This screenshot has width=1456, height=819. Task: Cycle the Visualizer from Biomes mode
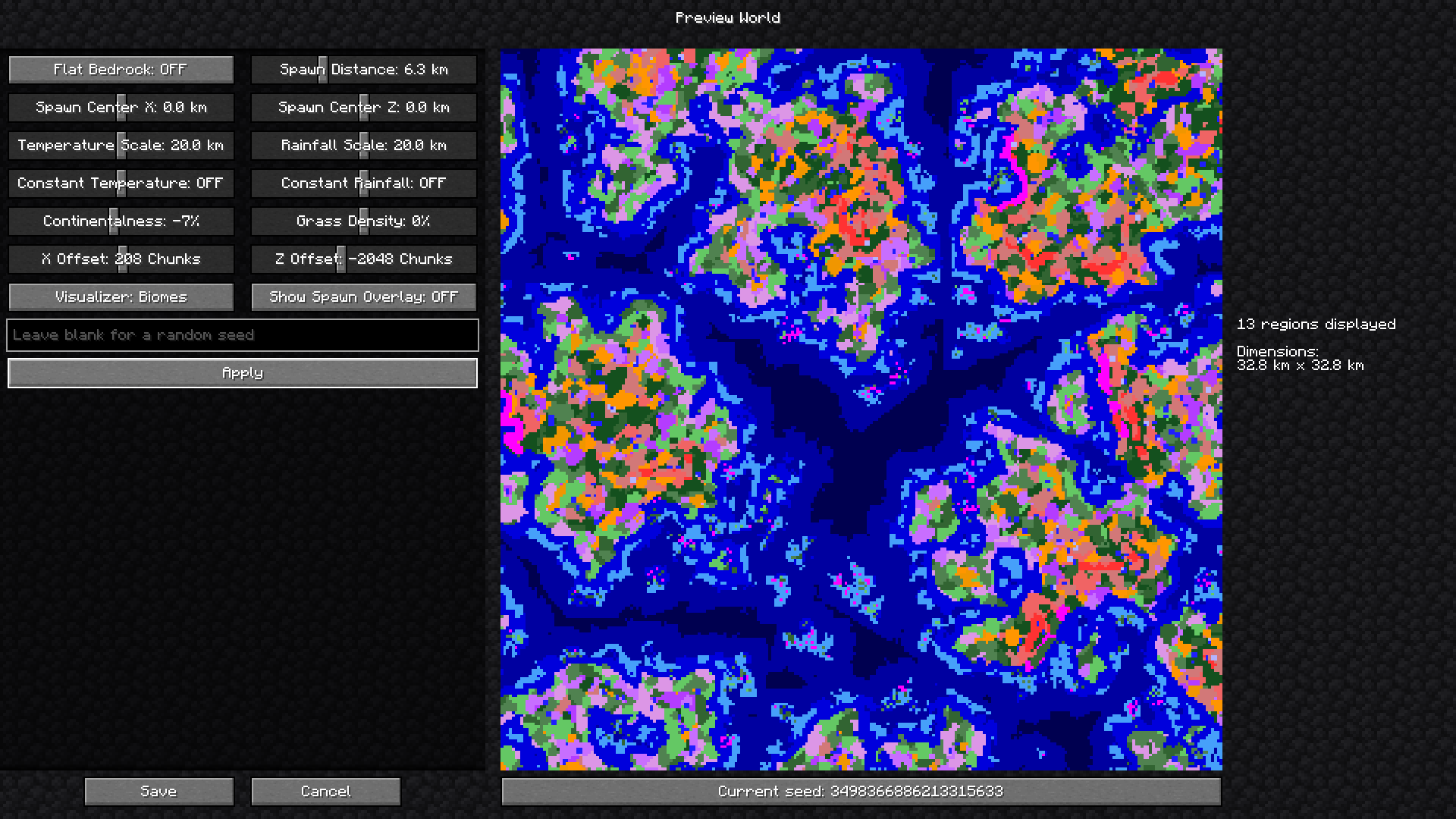click(121, 297)
